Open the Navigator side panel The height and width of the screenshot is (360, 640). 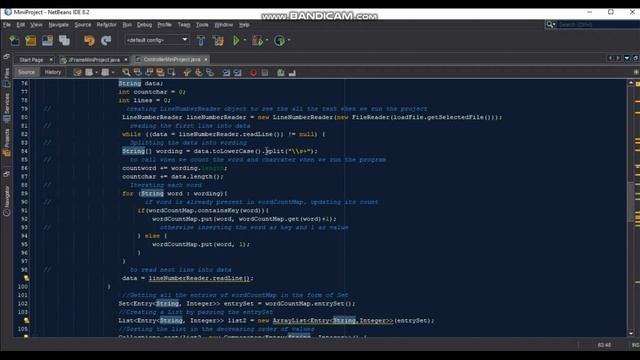coord(7,201)
